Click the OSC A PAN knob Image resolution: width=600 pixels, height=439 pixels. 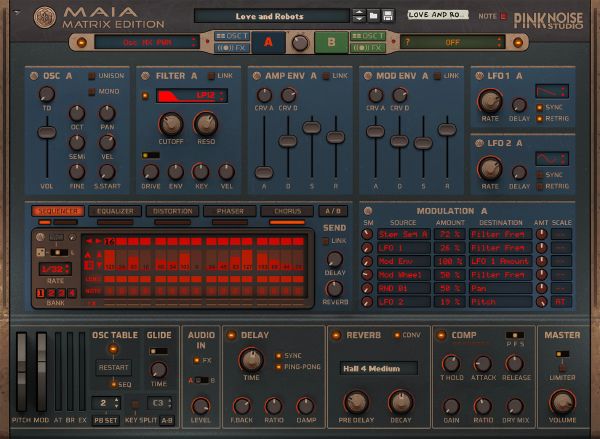[107, 113]
